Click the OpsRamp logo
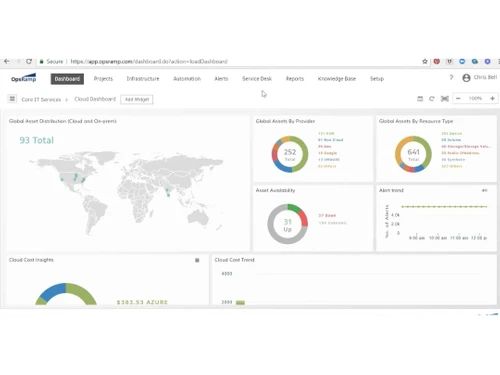This screenshot has width=500, height=375. pos(23,78)
